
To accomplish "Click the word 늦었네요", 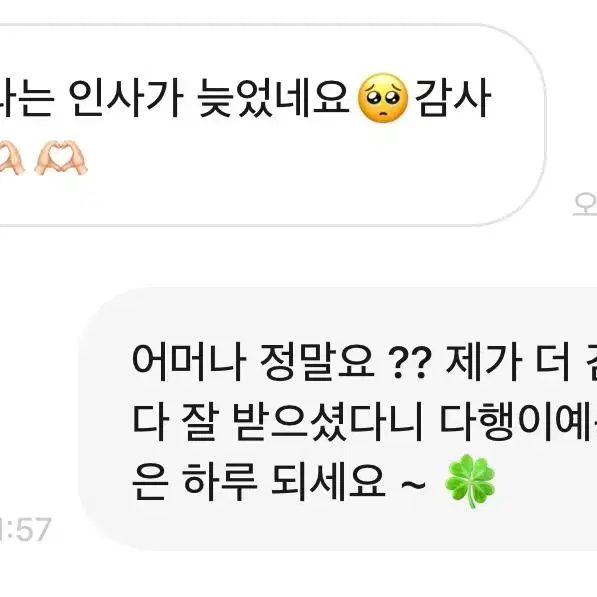I will [273, 98].
